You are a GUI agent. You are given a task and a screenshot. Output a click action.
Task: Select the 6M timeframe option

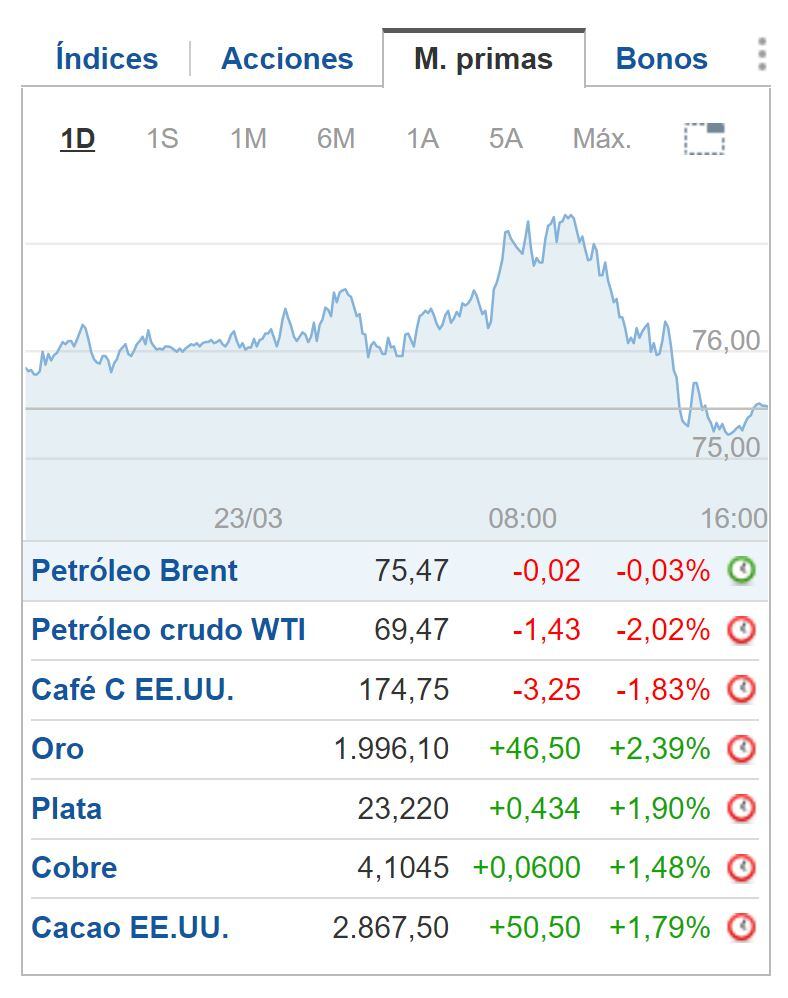coord(335,140)
